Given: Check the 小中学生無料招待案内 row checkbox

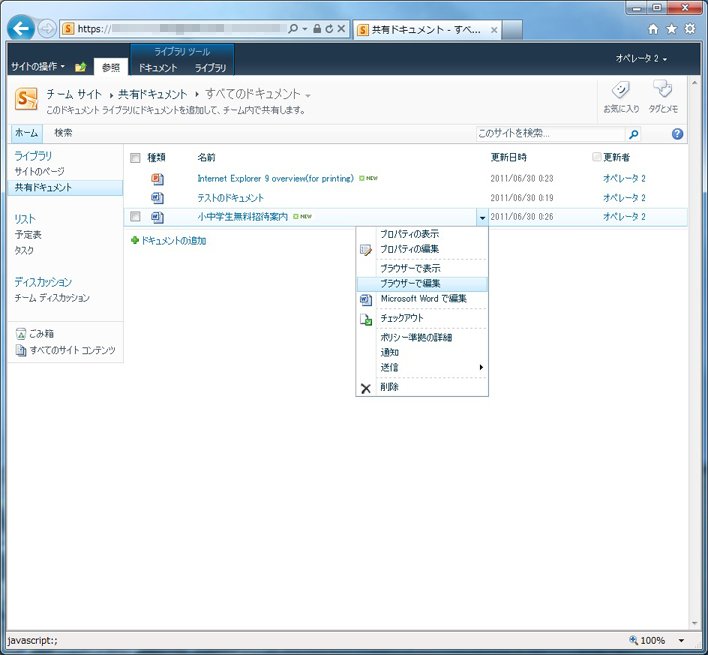Looking at the screenshot, I should pyautogui.click(x=135, y=217).
